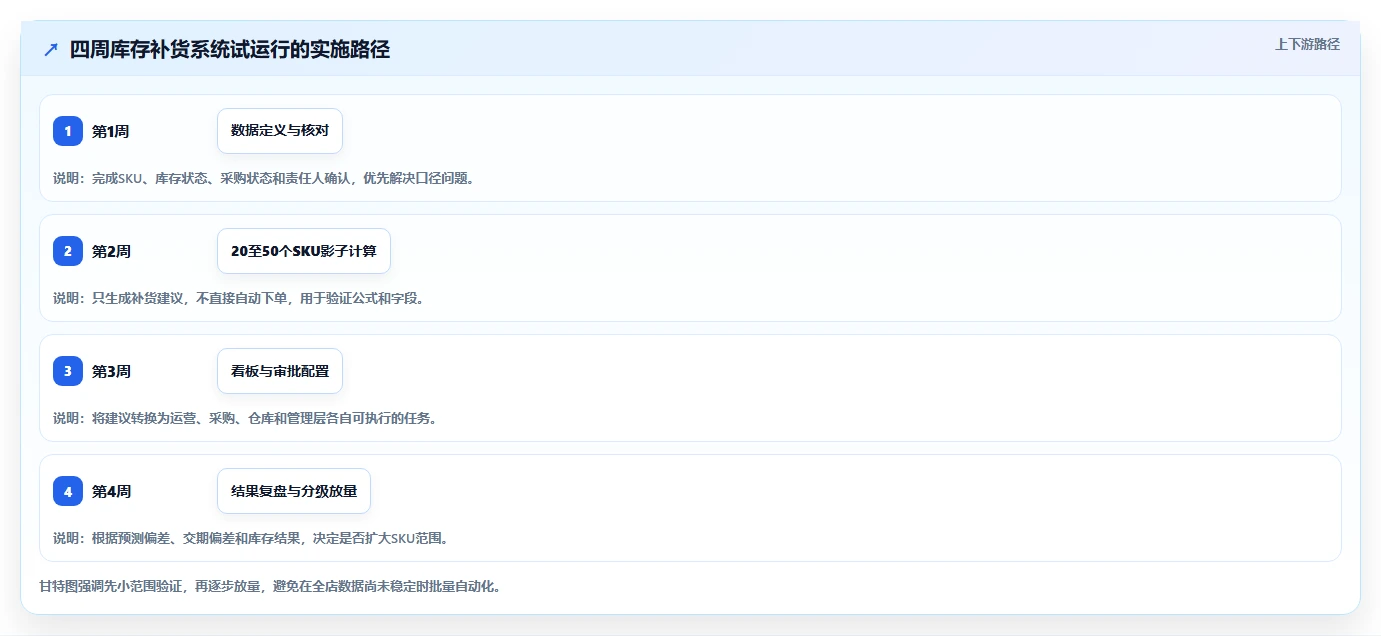The height and width of the screenshot is (636, 1381).
Task: Click the description starting with 只生成补货建议
Action: tap(239, 298)
